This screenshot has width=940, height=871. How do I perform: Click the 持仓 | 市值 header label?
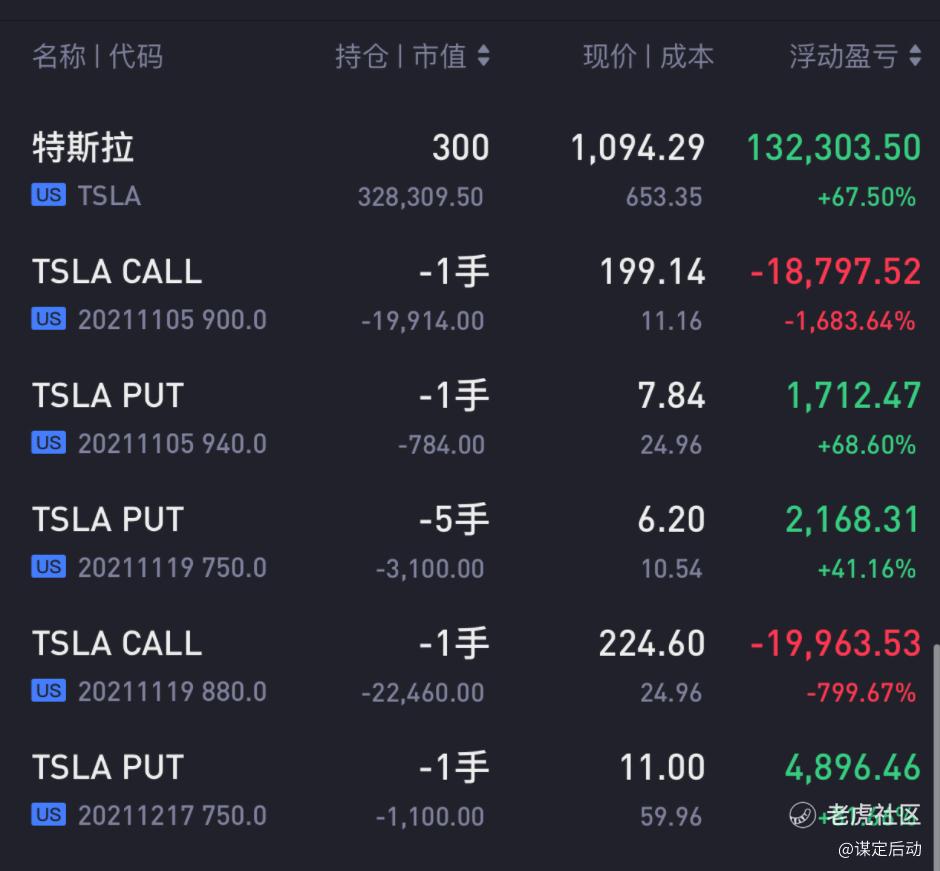[x=401, y=56]
